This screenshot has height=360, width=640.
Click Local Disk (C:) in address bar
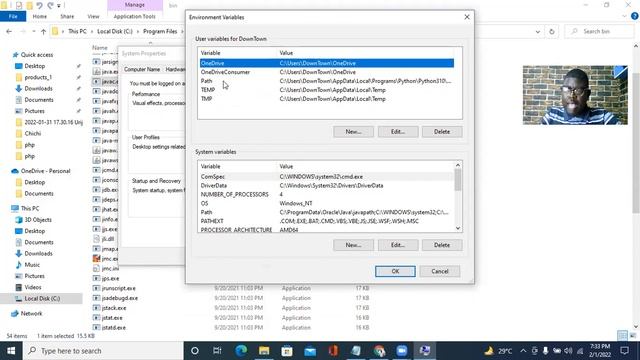[115, 31]
